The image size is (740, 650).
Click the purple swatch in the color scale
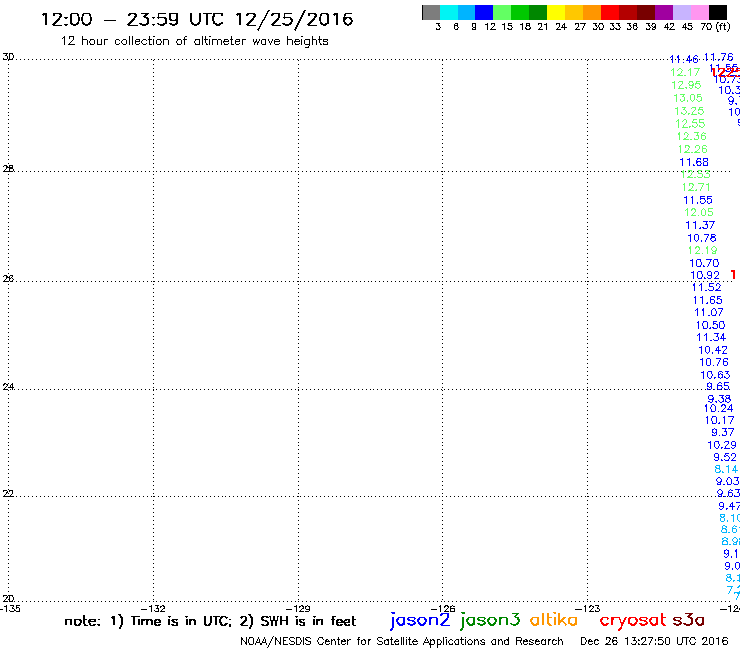click(x=664, y=12)
